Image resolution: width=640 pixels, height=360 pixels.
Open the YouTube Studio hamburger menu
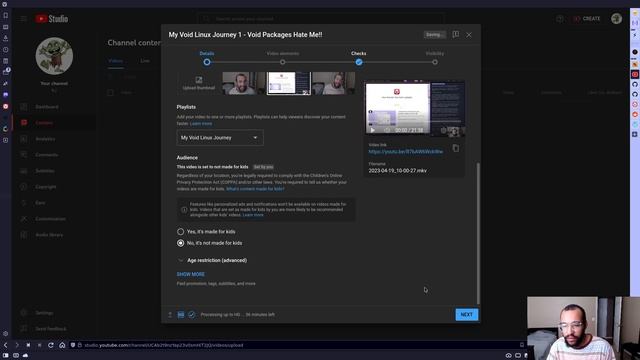[x=23, y=19]
